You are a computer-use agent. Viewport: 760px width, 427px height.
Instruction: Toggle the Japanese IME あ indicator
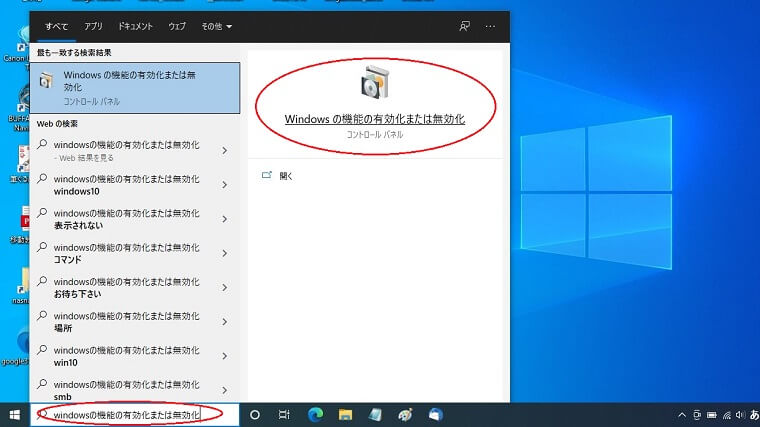pyautogui.click(x=754, y=415)
